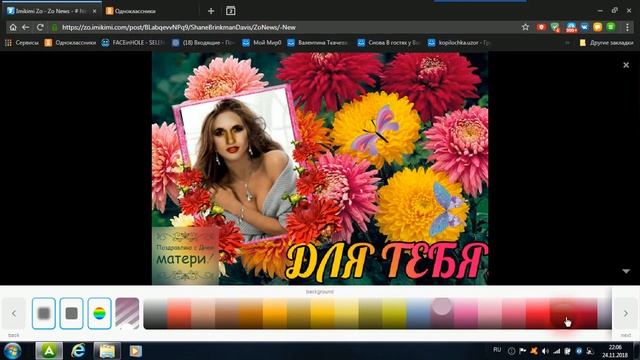
Task: Open the volume speaker tray icon
Action: click(x=545, y=351)
